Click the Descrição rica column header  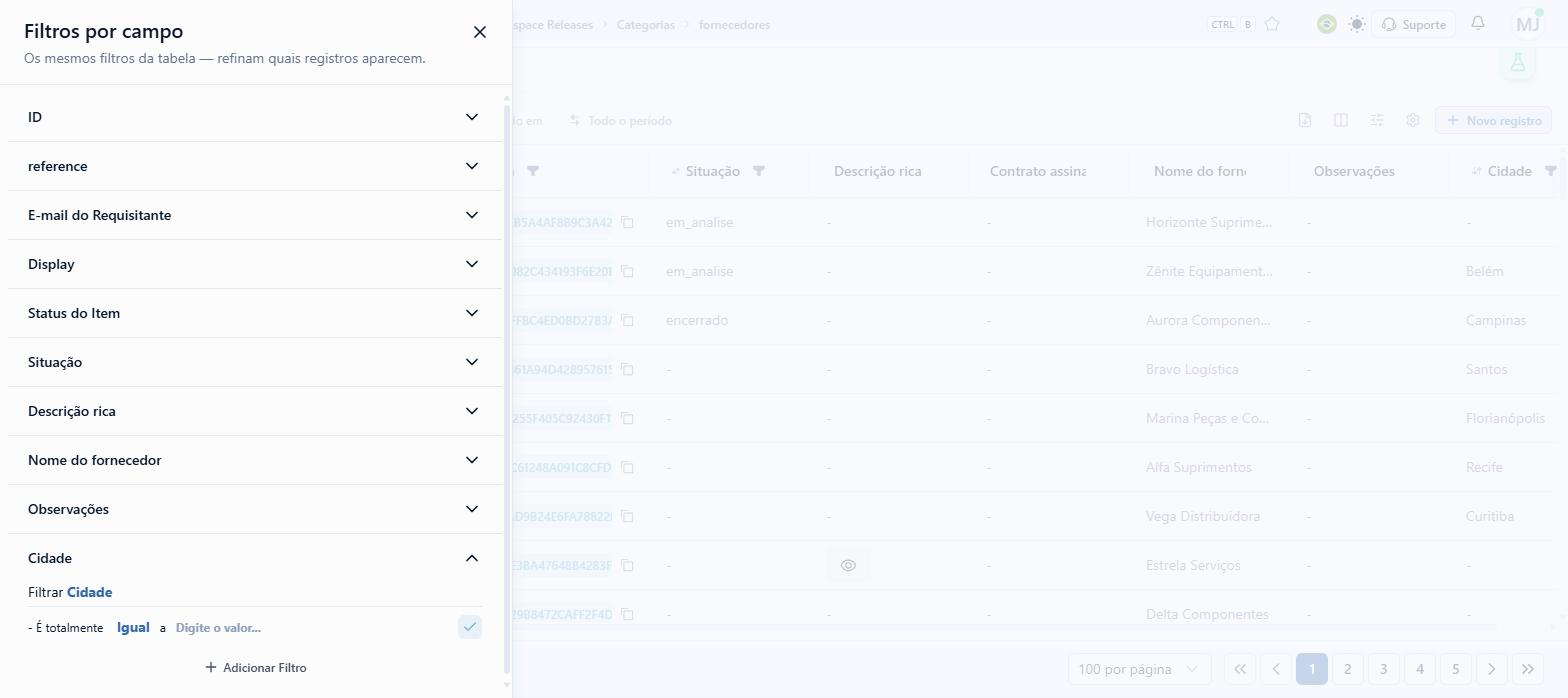(878, 171)
